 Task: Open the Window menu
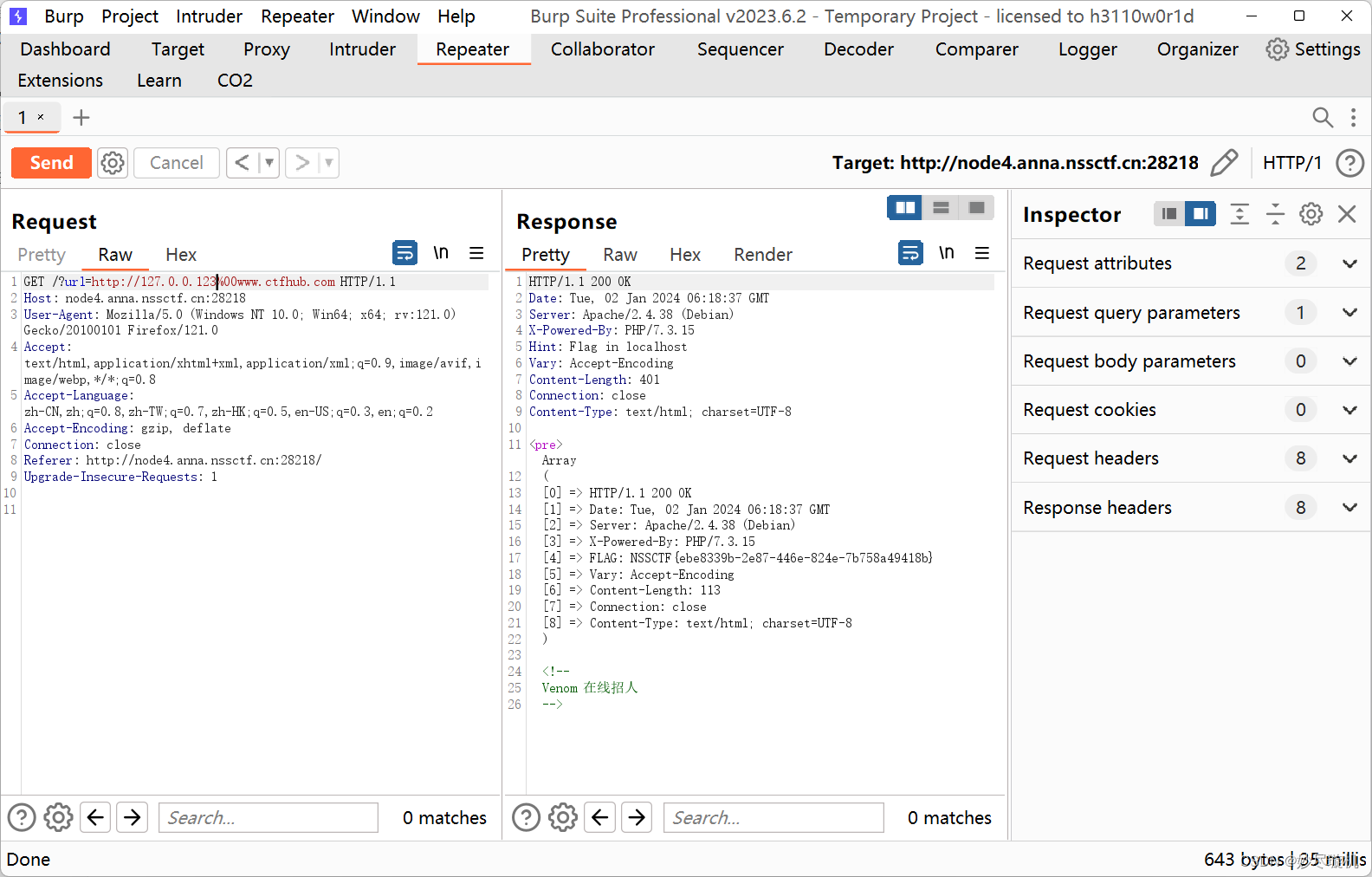coord(385,16)
